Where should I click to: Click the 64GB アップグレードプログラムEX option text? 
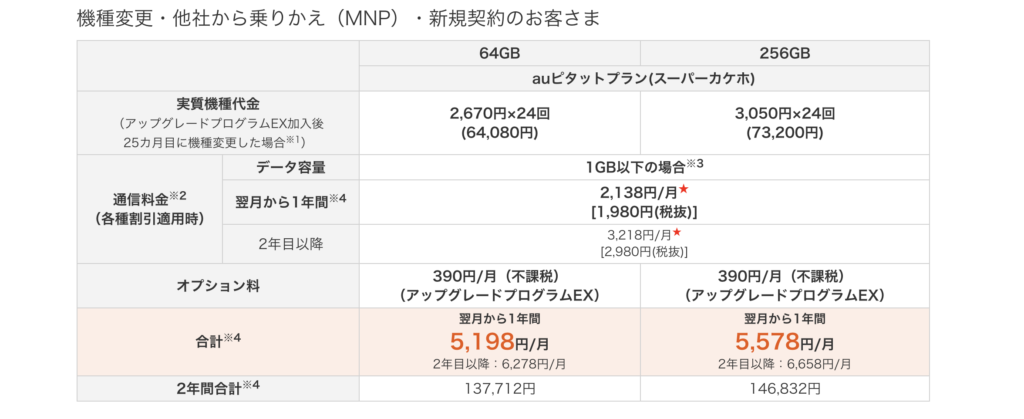500,296
